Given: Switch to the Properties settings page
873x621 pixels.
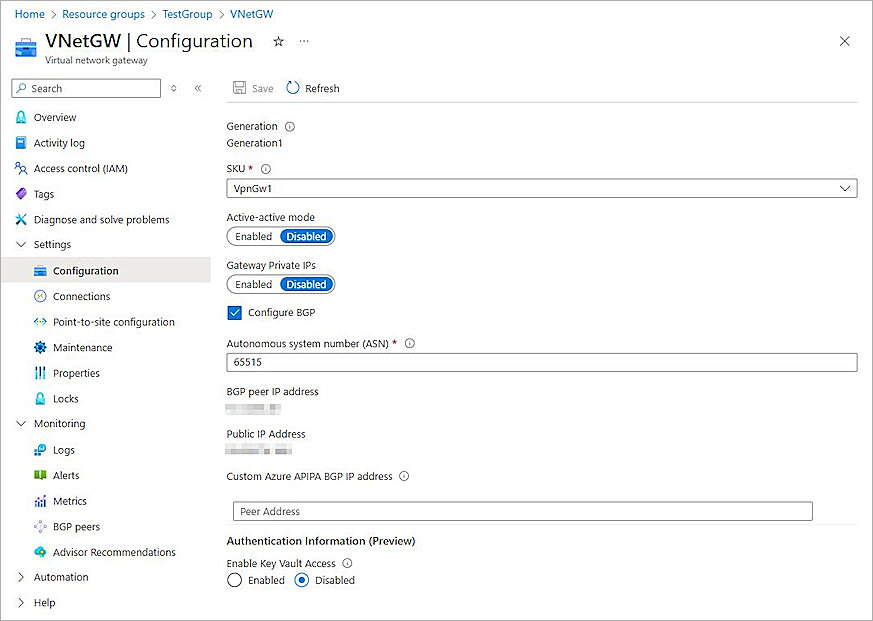Looking at the screenshot, I should pos(78,372).
